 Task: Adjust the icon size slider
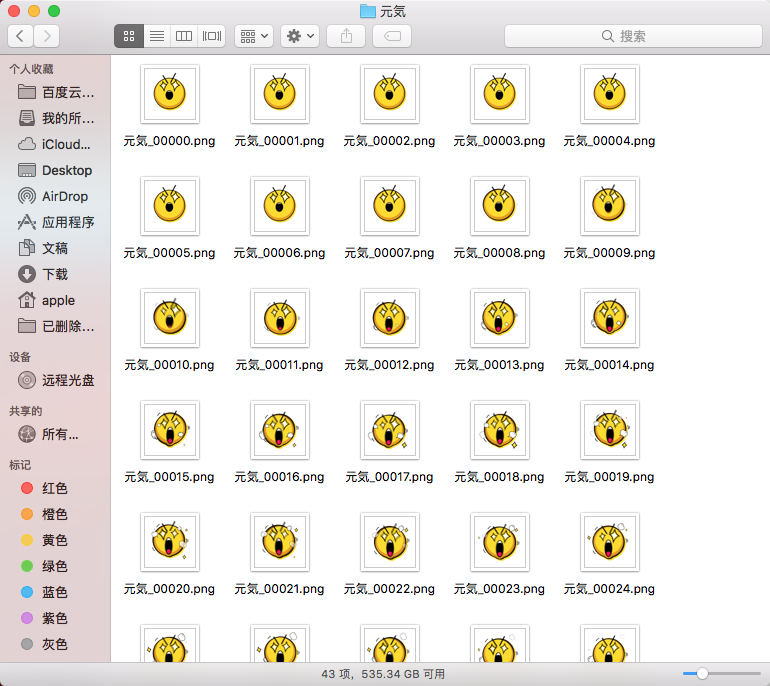(x=702, y=674)
